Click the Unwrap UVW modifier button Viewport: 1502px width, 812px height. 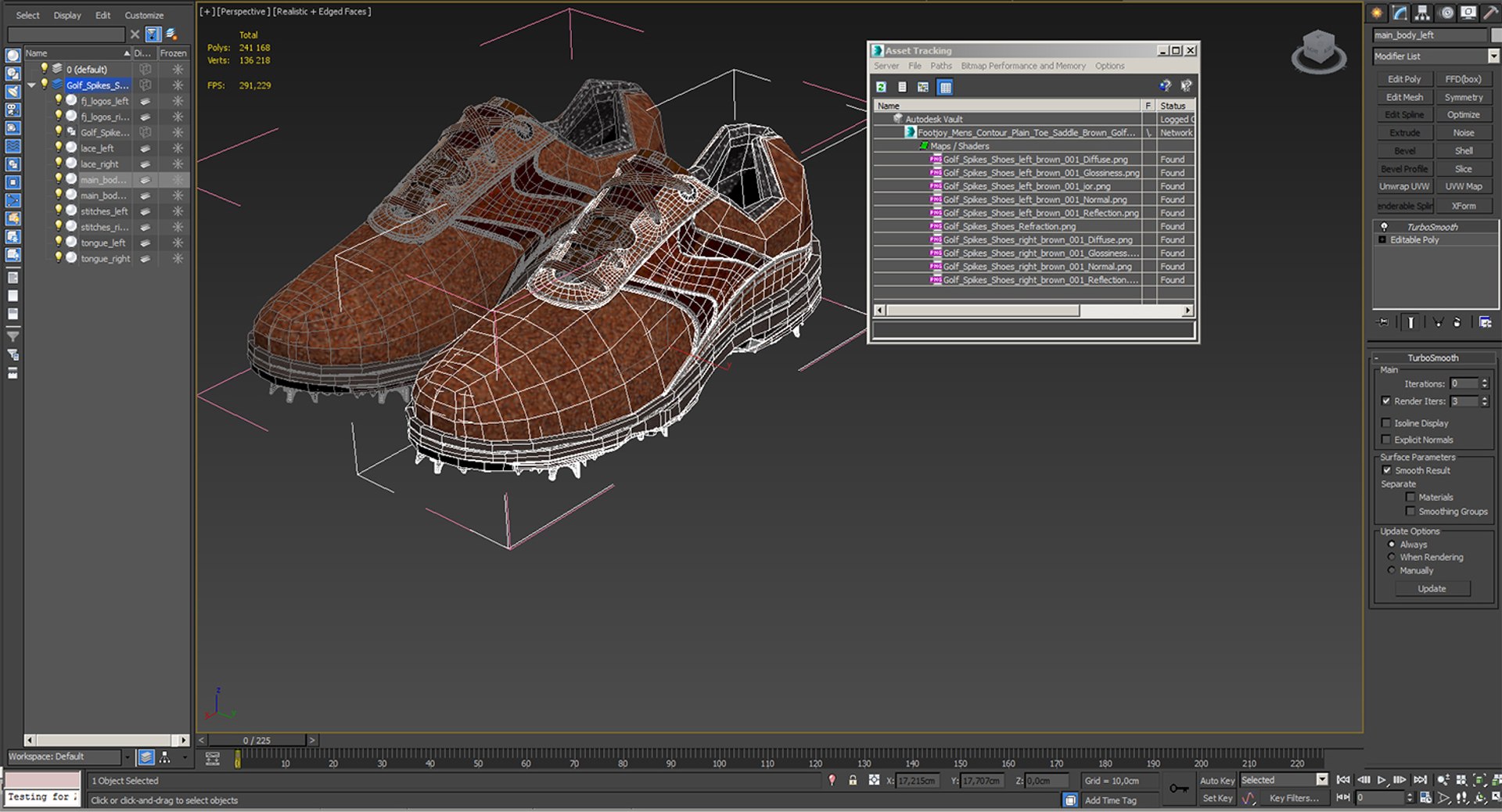[x=1404, y=186]
